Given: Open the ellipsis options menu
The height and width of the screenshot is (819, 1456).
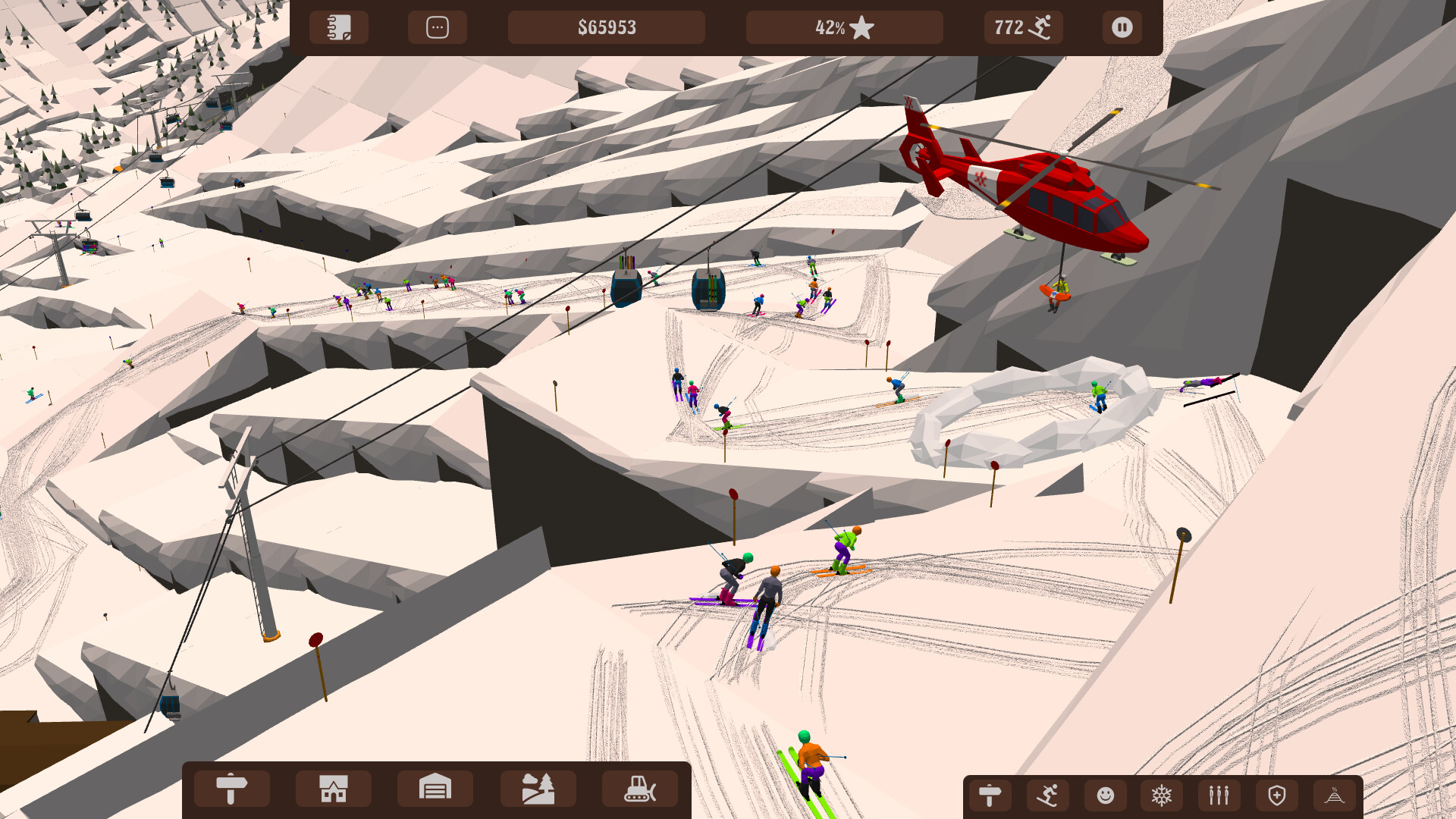Looking at the screenshot, I should 438,27.
